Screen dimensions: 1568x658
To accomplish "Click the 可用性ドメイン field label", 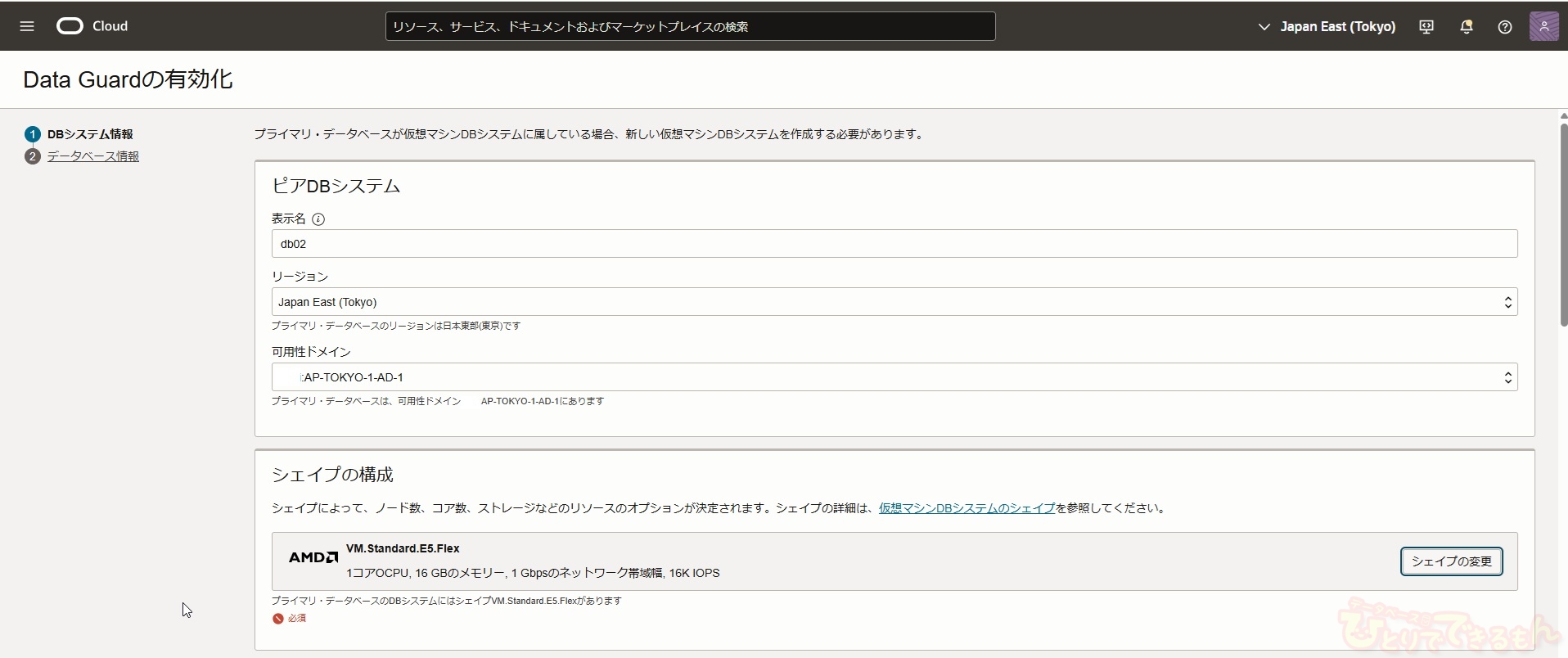I will click(311, 352).
